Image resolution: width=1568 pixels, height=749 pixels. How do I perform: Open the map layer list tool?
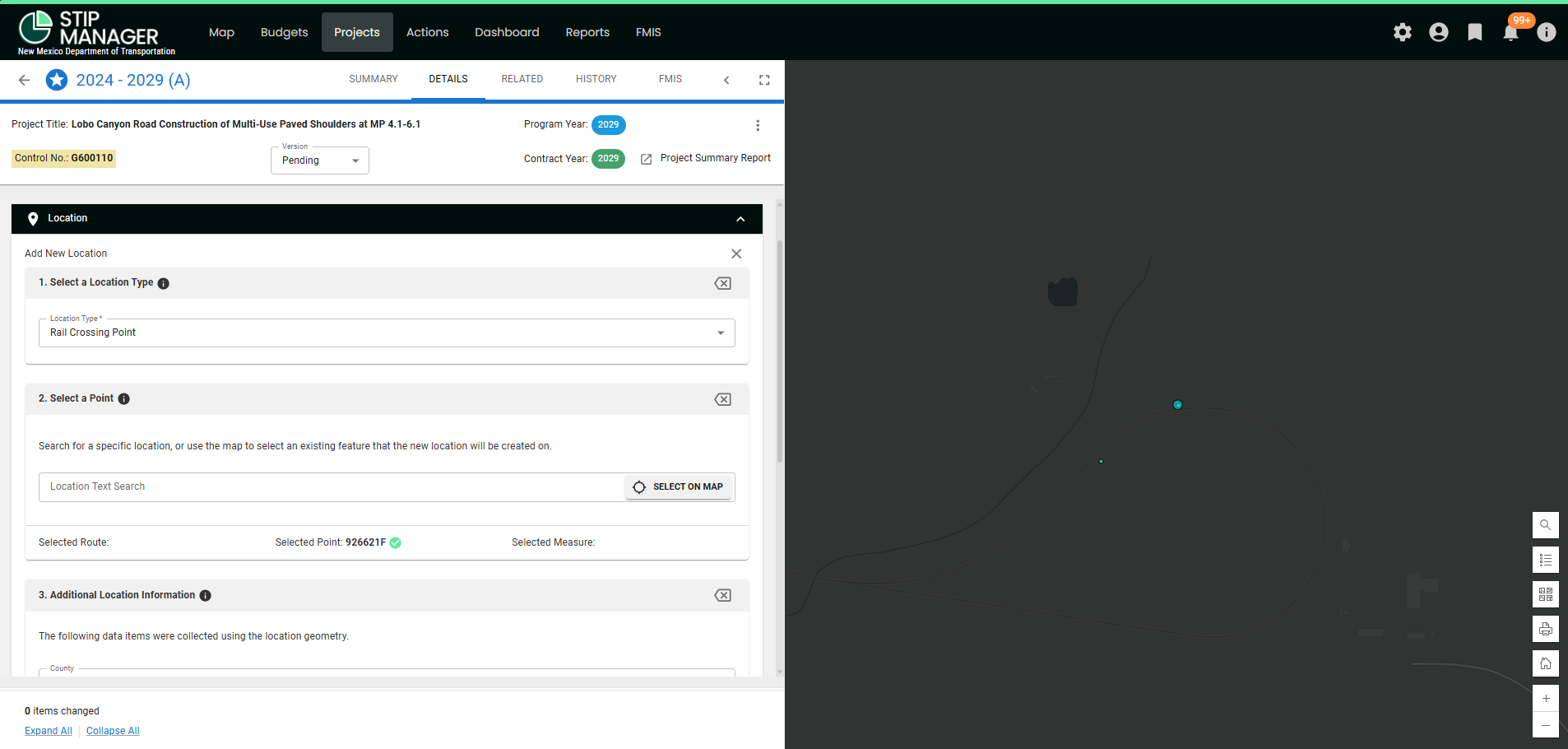pos(1546,560)
